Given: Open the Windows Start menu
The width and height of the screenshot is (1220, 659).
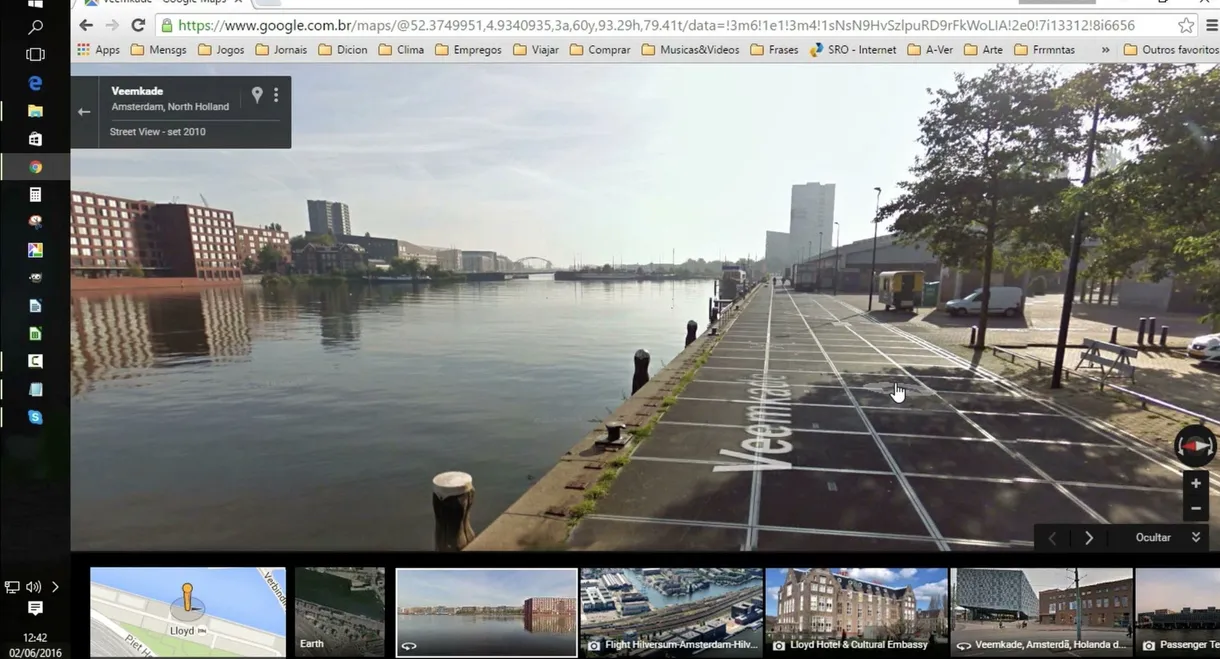Looking at the screenshot, I should [x=35, y=3].
